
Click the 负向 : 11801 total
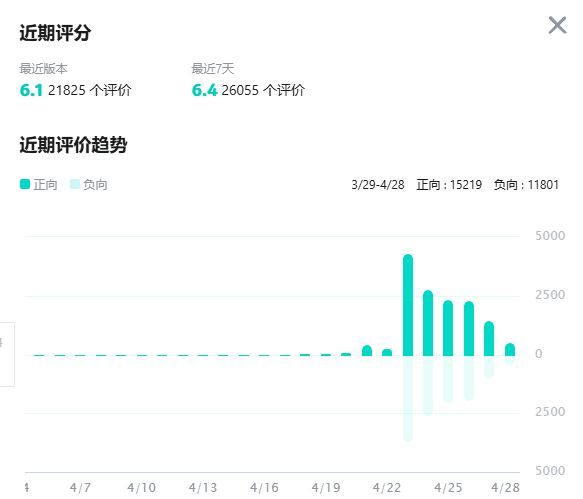(x=526, y=184)
